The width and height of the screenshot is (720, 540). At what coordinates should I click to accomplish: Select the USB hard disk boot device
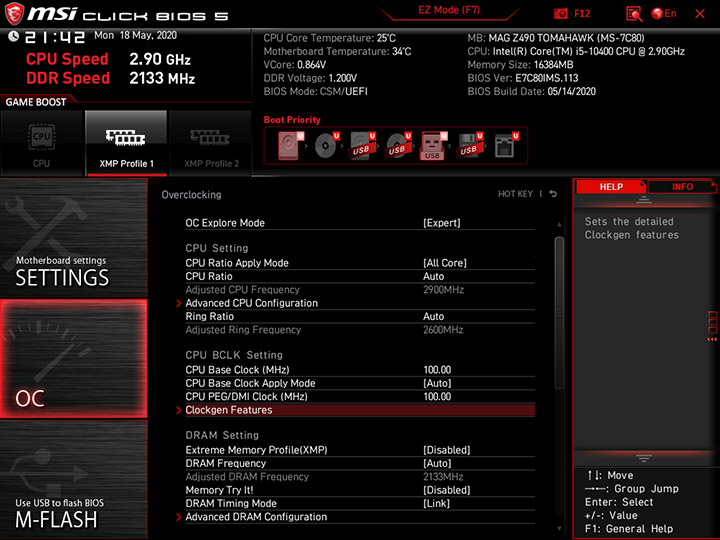pyautogui.click(x=363, y=146)
